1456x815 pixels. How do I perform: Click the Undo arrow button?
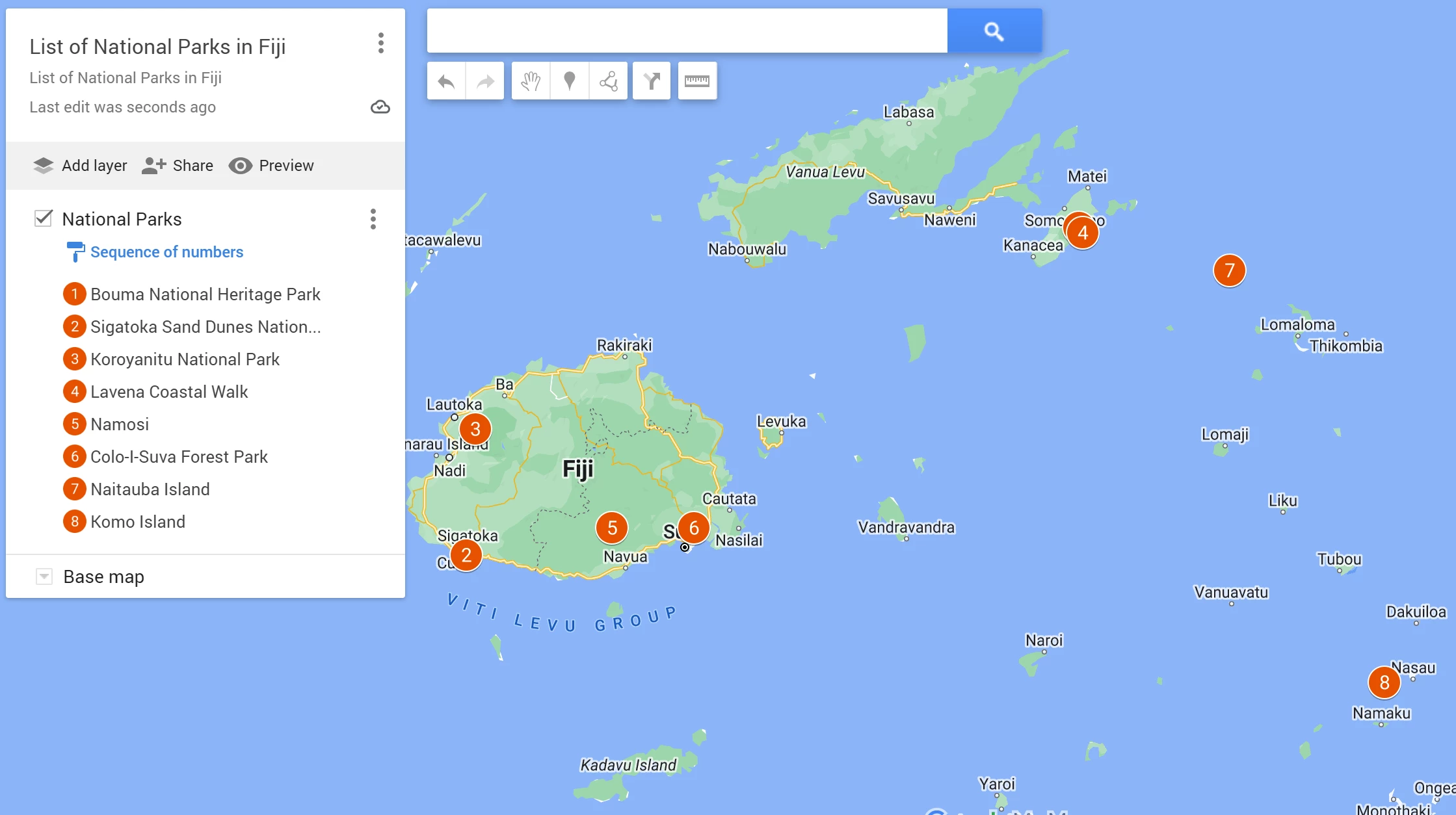(x=446, y=81)
